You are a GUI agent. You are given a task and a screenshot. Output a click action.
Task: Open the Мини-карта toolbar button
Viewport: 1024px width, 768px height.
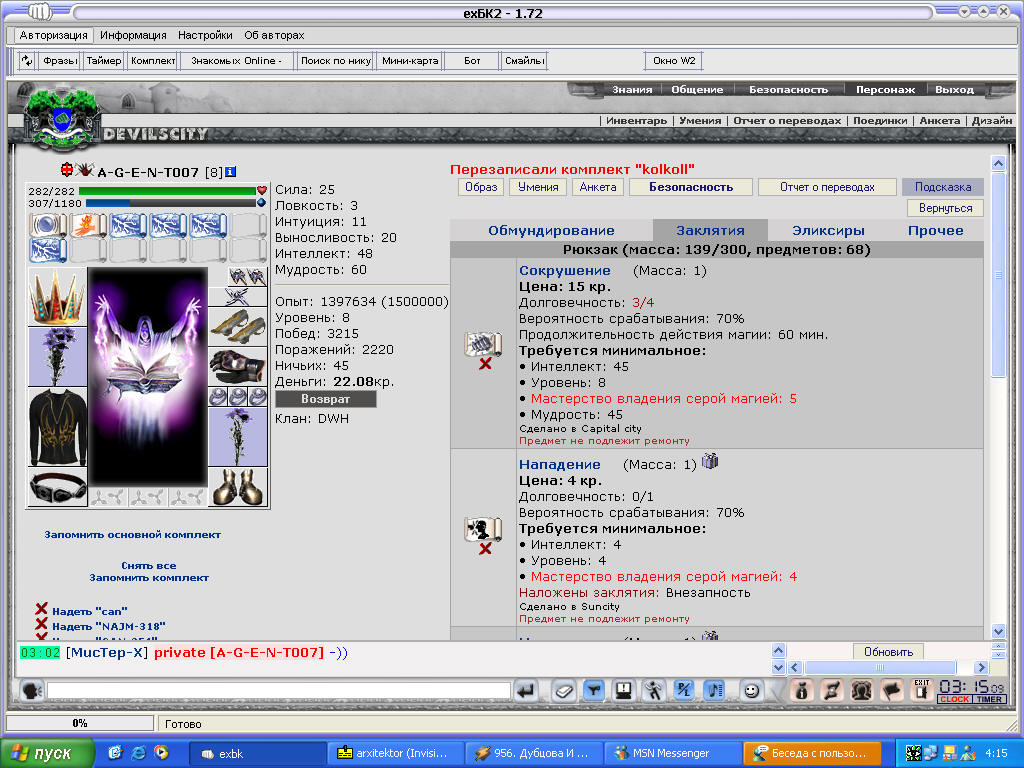(410, 61)
